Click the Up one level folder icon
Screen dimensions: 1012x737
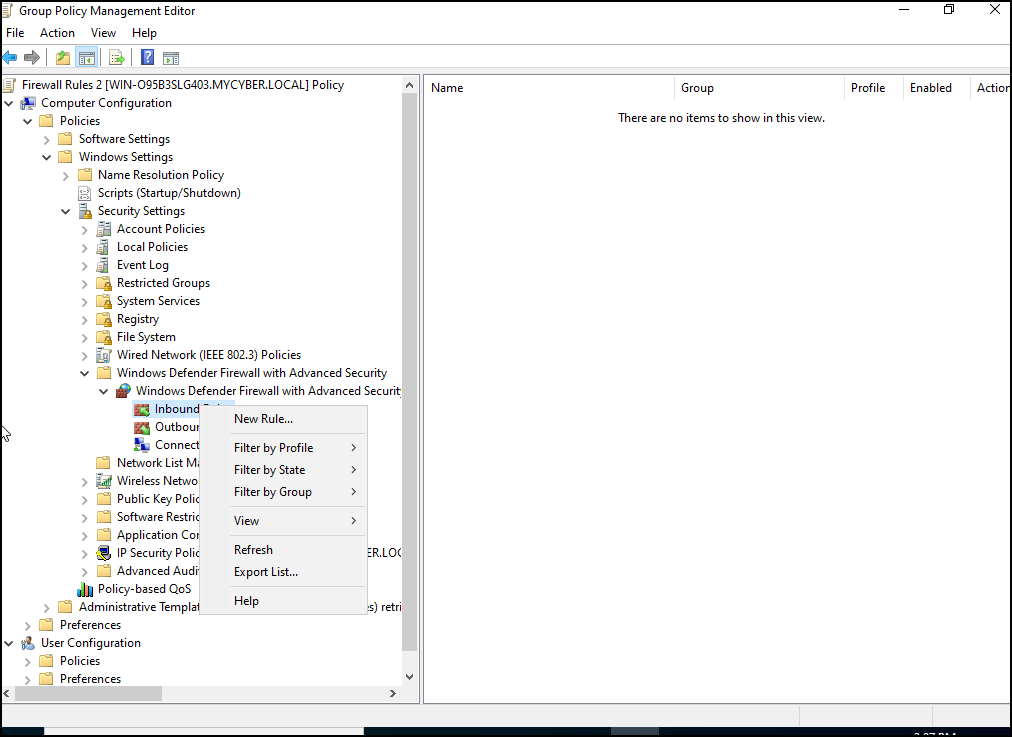(x=63, y=58)
